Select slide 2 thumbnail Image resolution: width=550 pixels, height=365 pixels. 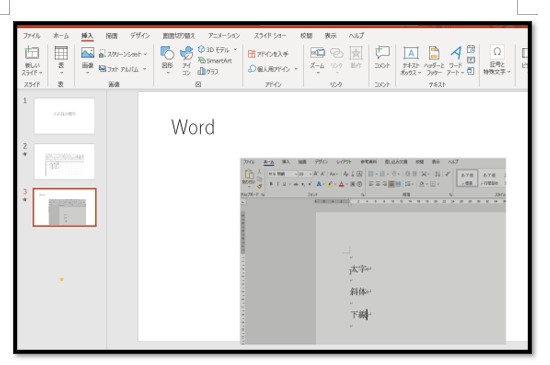click(x=65, y=161)
